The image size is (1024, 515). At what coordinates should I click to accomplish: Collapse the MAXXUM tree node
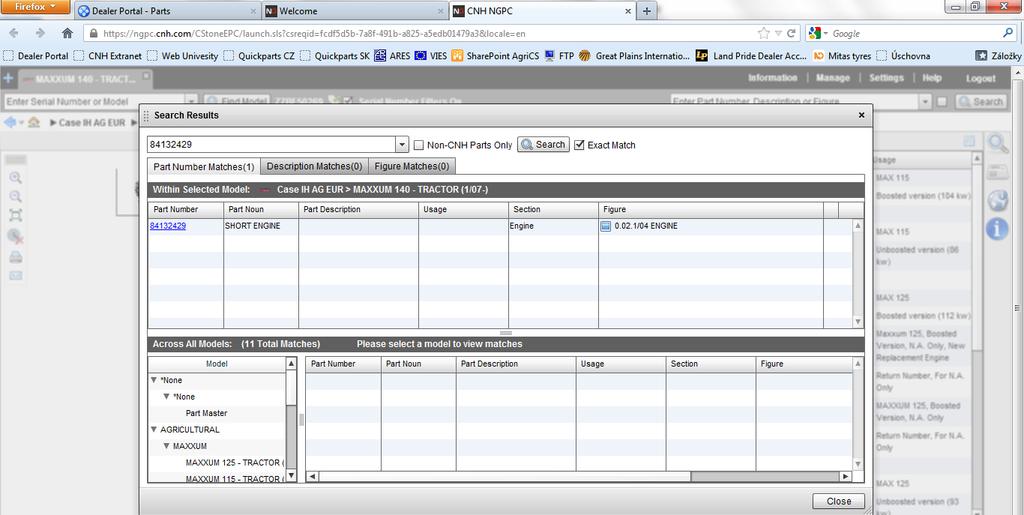coord(167,446)
